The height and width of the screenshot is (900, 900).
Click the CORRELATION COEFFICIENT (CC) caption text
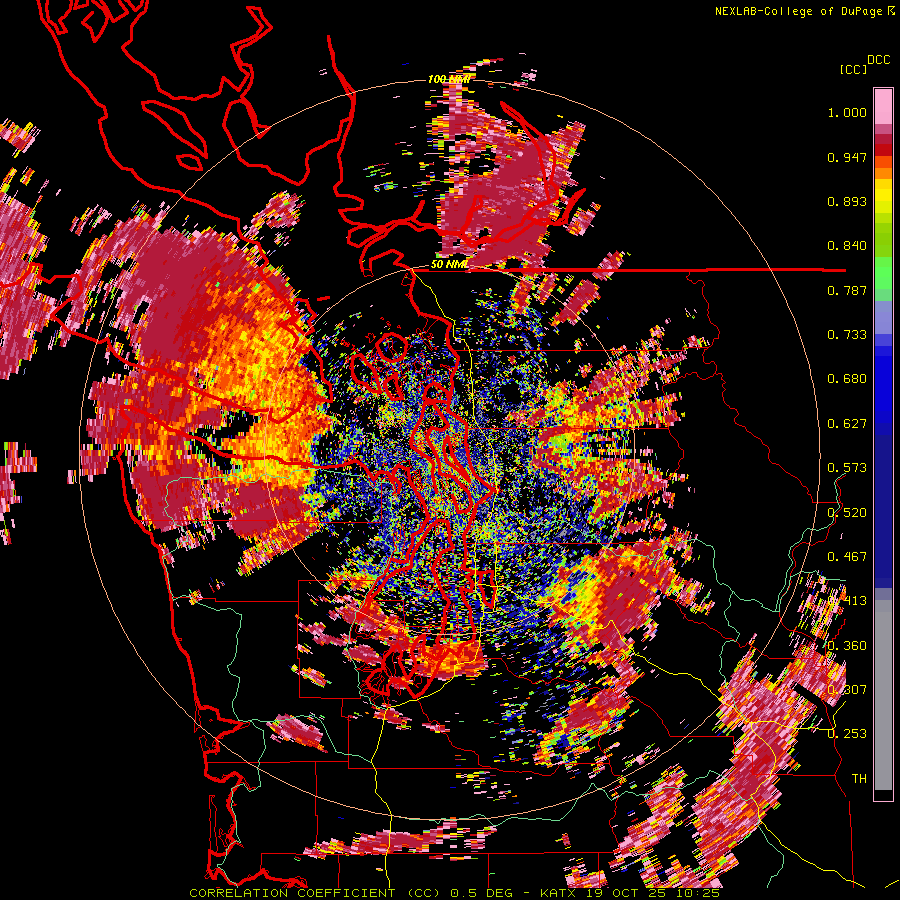(x=315, y=893)
